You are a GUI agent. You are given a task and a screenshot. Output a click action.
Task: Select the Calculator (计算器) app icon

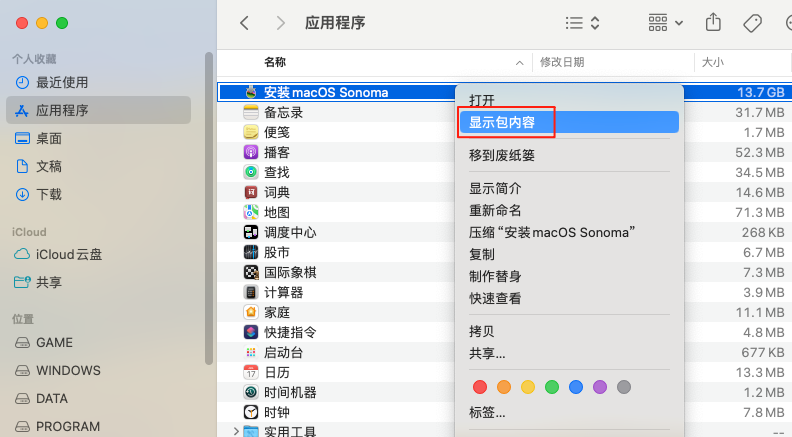coord(252,292)
